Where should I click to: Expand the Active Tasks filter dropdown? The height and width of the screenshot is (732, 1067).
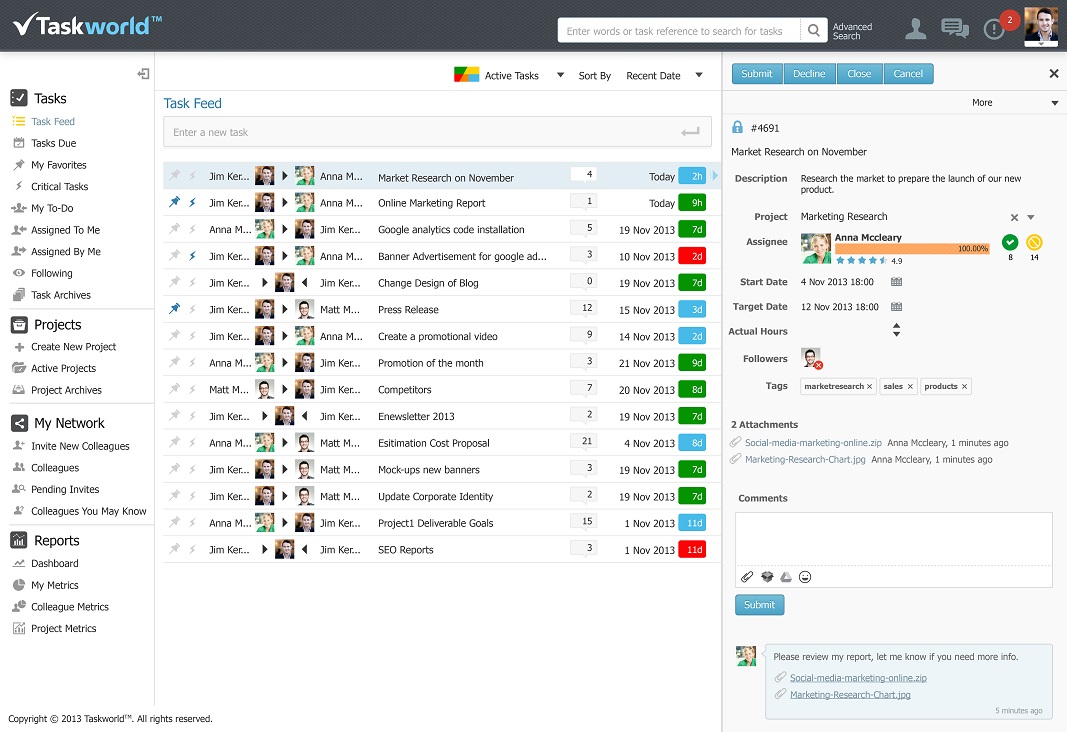[x=560, y=76]
